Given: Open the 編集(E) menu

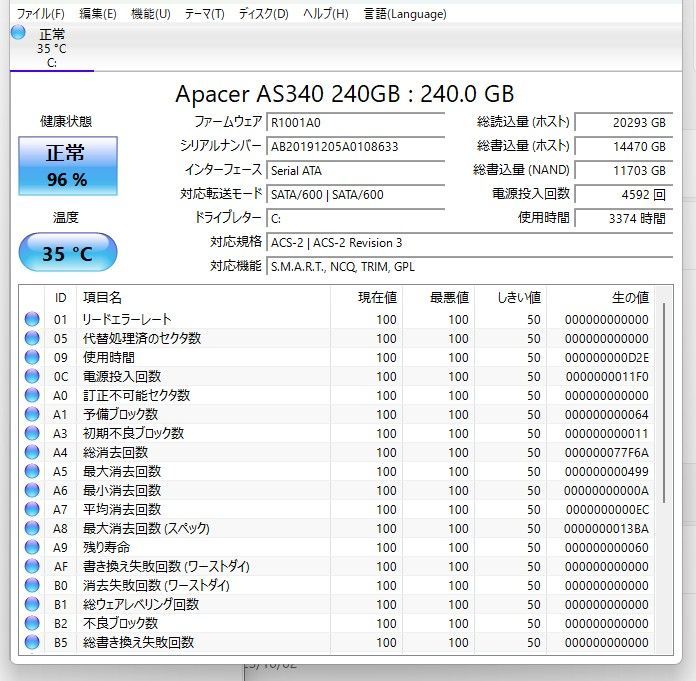Looking at the screenshot, I should pos(98,14).
